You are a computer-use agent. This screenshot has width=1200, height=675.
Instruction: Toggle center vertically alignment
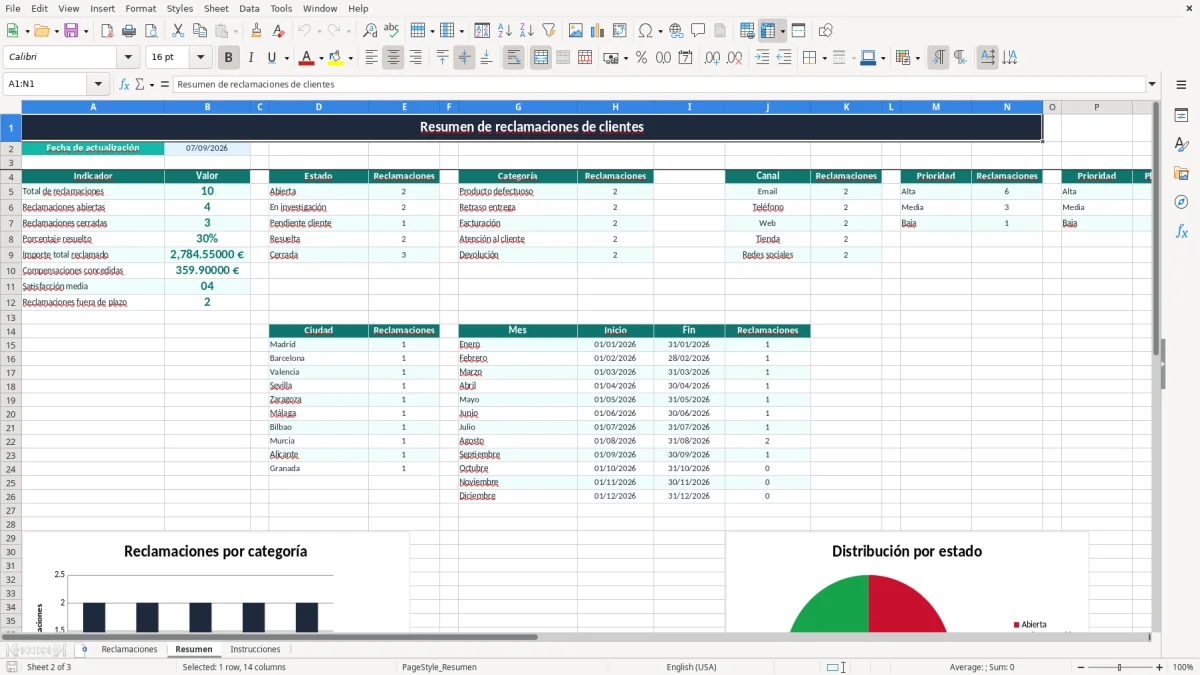click(x=464, y=58)
